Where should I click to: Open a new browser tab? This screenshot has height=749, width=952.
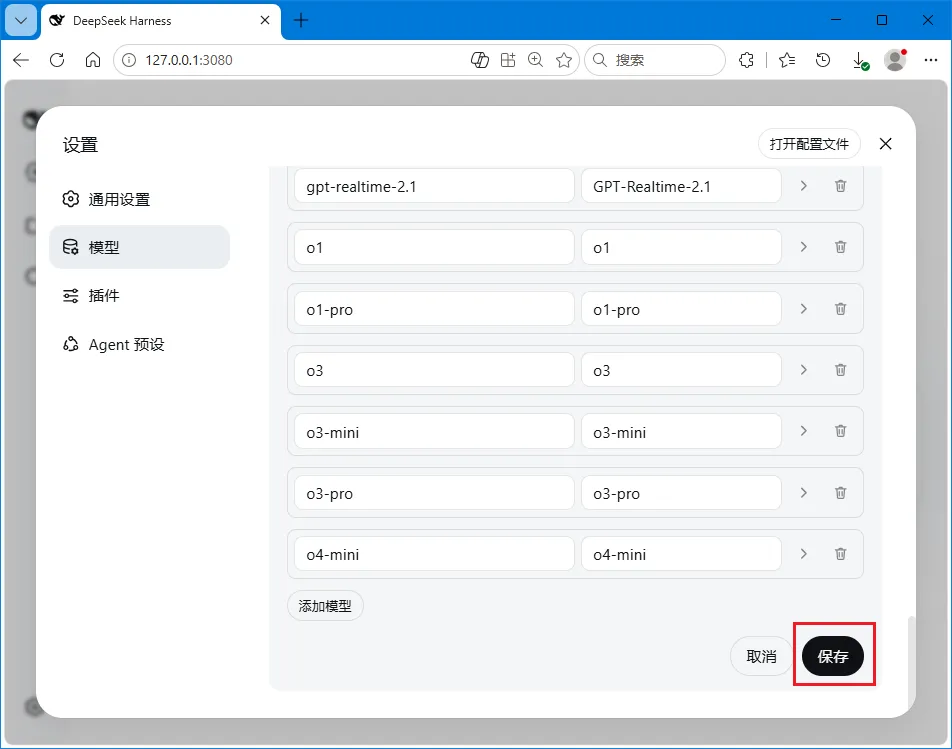coord(301,20)
